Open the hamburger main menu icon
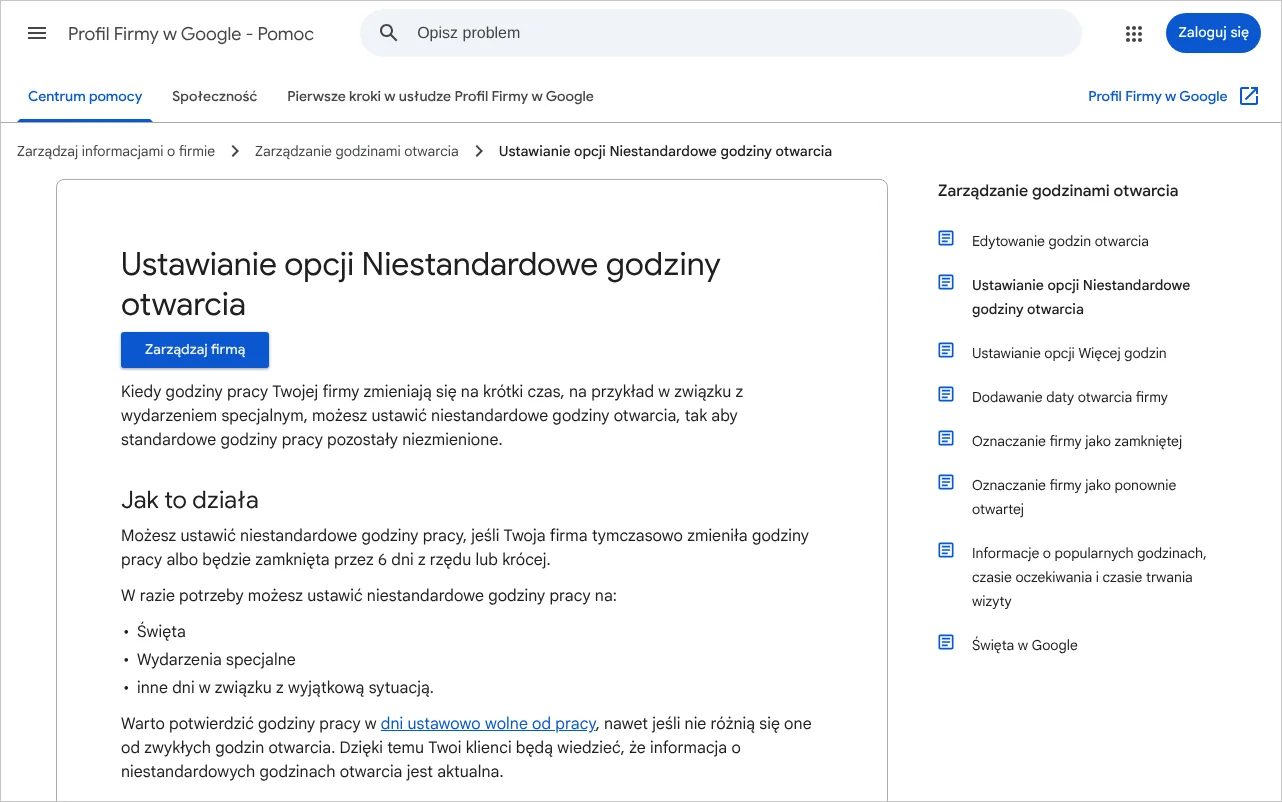The width and height of the screenshot is (1282, 802). (x=37, y=33)
